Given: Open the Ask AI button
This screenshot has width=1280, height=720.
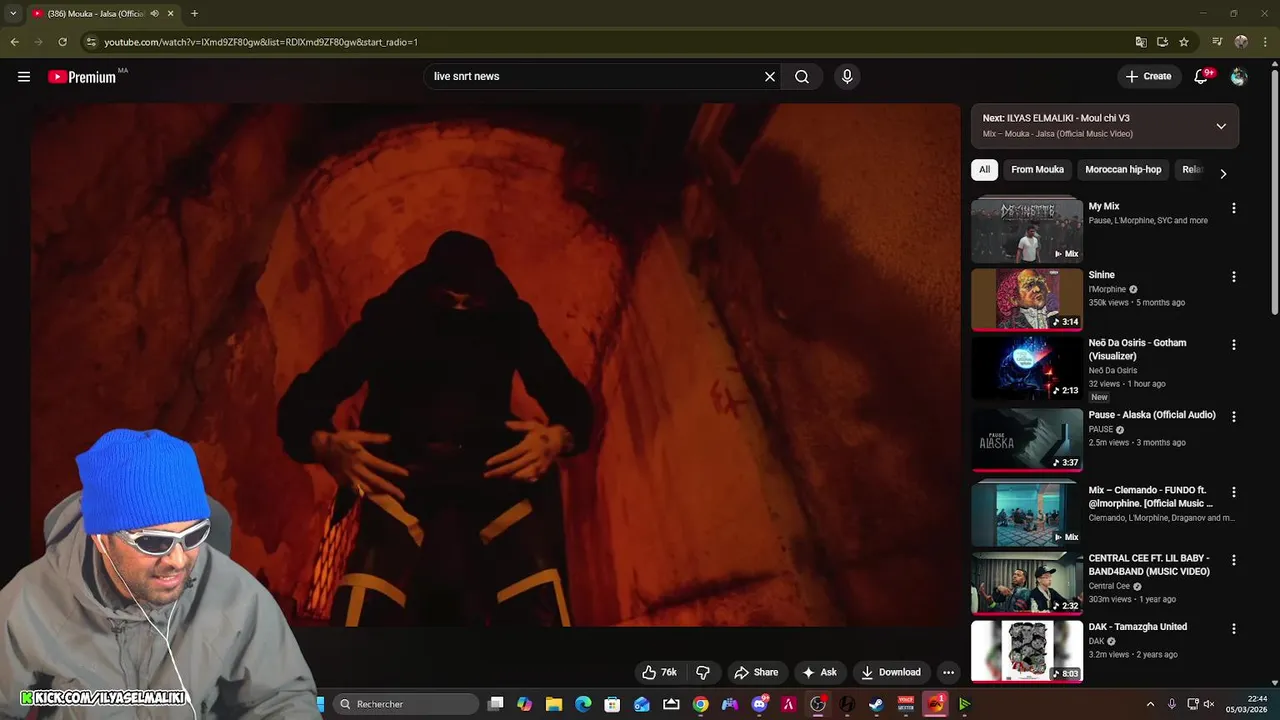Looking at the screenshot, I should click(819, 672).
